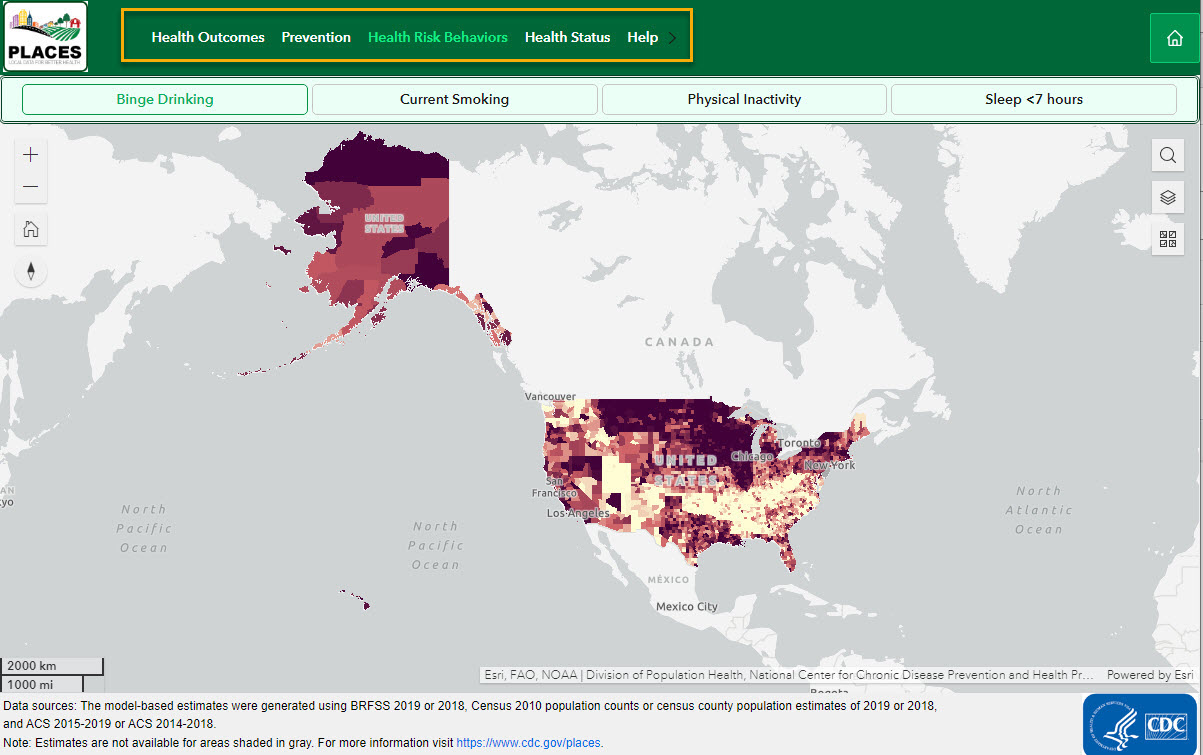Enable the Current Smoking measure
Image resolution: width=1203 pixels, height=755 pixels.
(x=454, y=99)
